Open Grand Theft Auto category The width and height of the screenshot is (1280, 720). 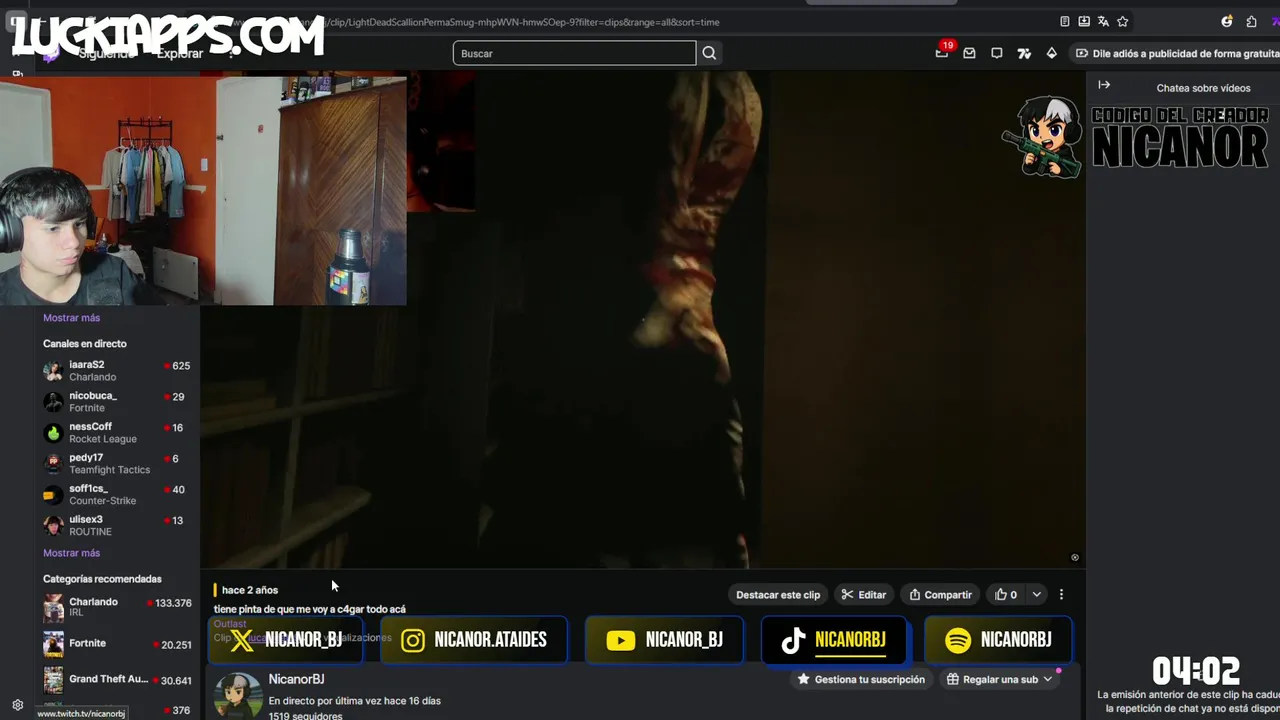pyautogui.click(x=116, y=680)
